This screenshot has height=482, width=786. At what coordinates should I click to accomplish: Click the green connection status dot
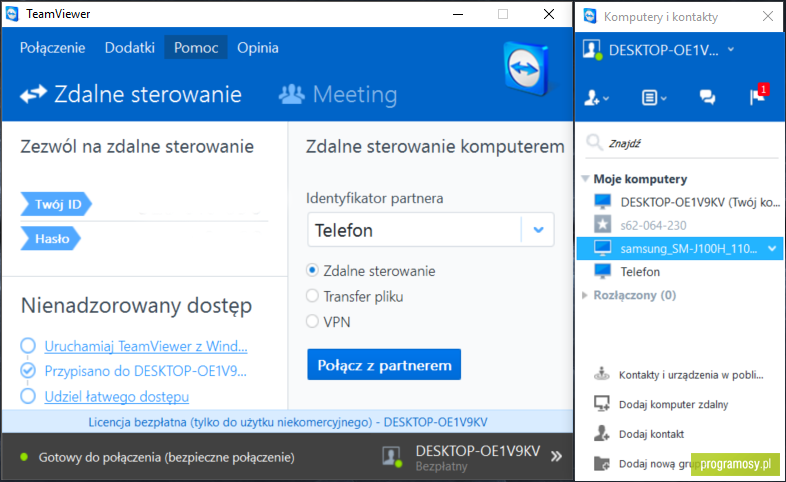(x=24, y=457)
